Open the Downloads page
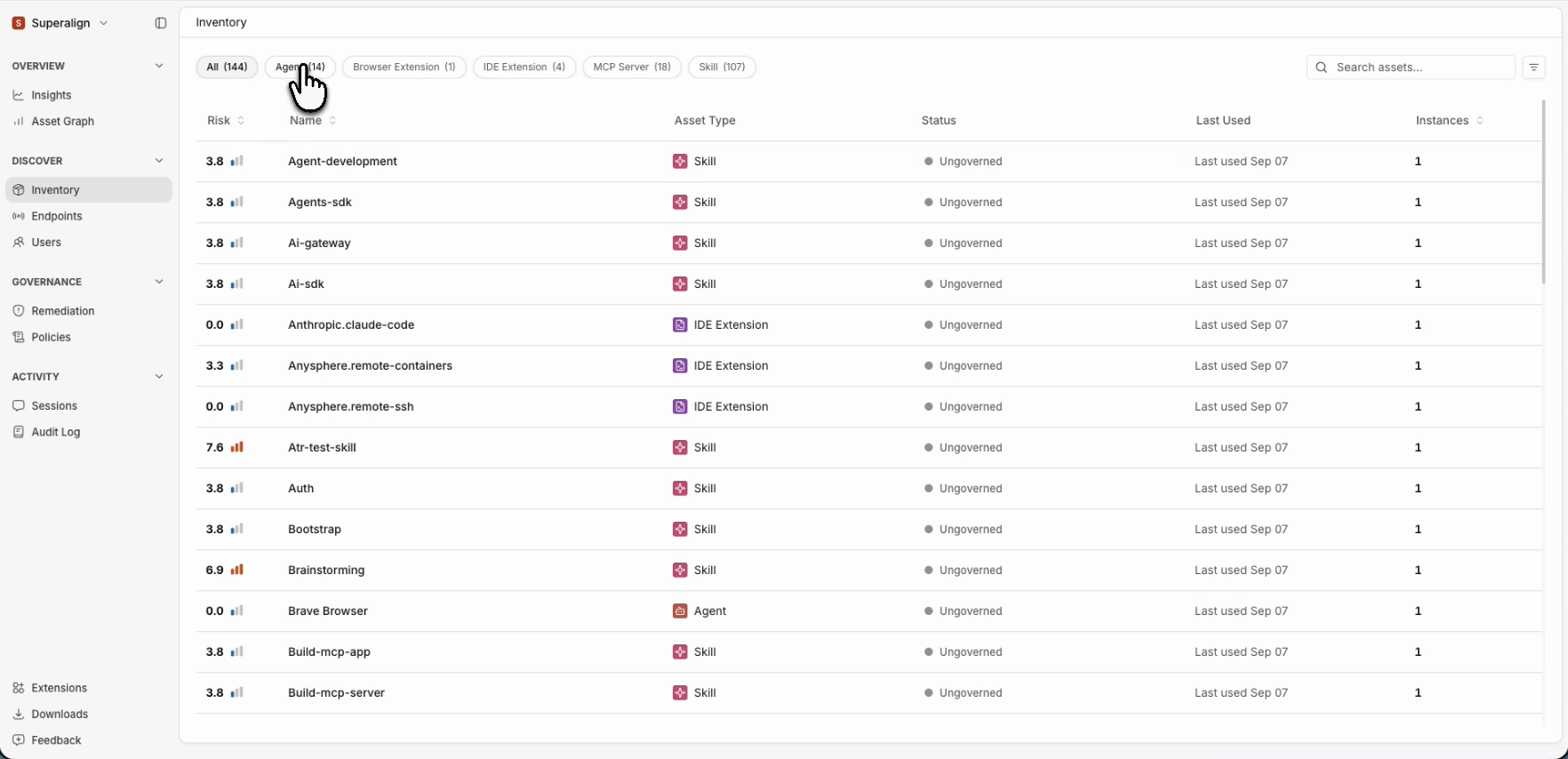Screen dimensions: 1568x759 tap(88, 714)
